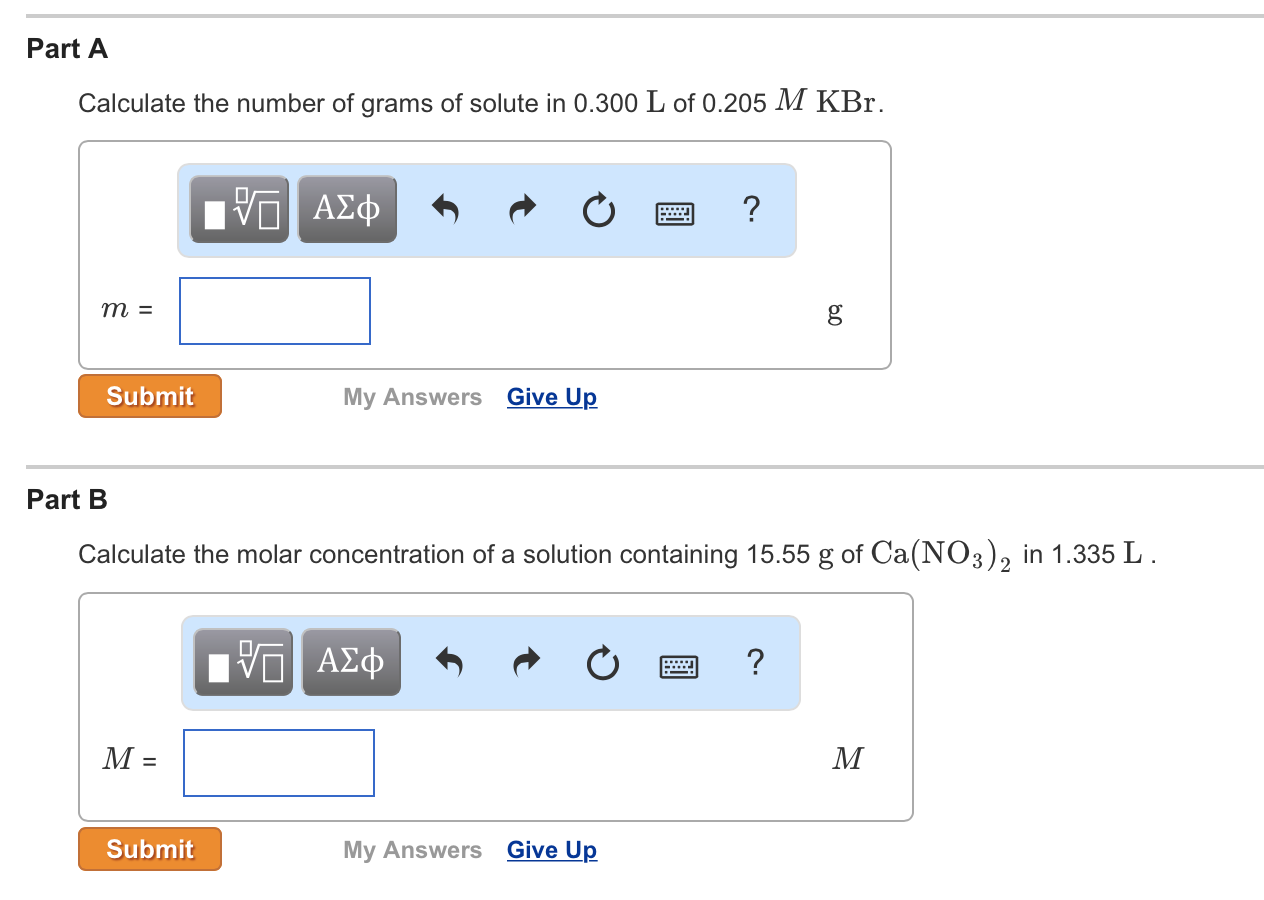Open the equation templates menu in Part A
The image size is (1264, 900).
coord(239,209)
